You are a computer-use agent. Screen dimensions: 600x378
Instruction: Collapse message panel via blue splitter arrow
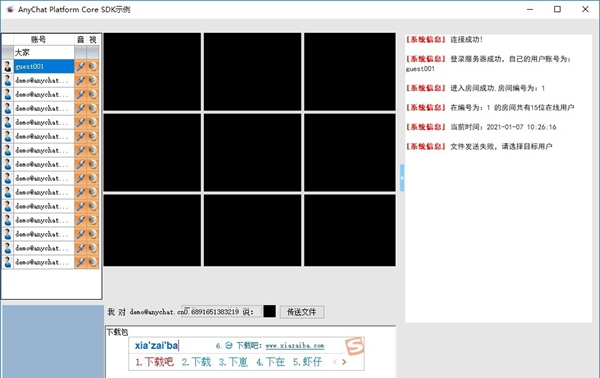tap(402, 178)
